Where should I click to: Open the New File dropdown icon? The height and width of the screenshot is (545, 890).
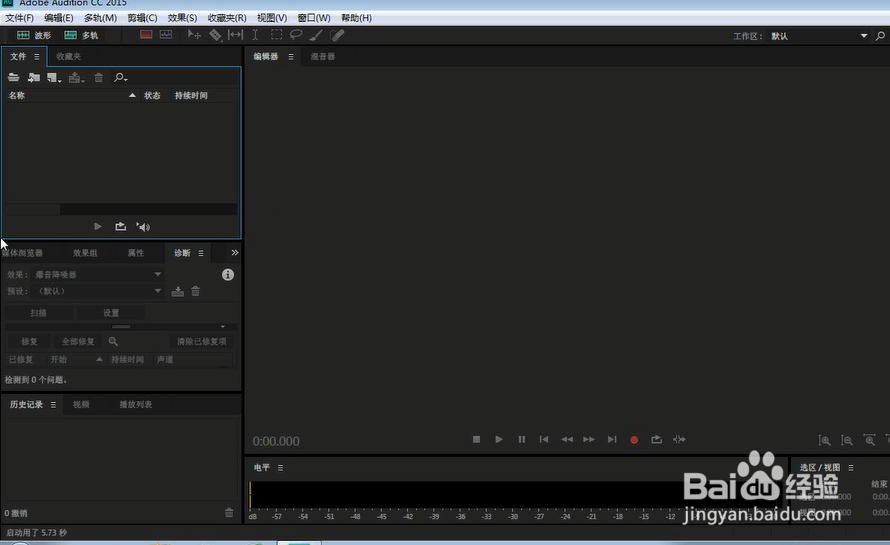[x=54, y=78]
